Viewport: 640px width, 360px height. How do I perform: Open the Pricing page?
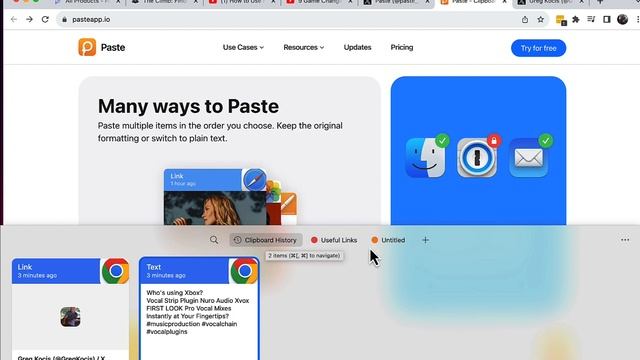click(402, 47)
